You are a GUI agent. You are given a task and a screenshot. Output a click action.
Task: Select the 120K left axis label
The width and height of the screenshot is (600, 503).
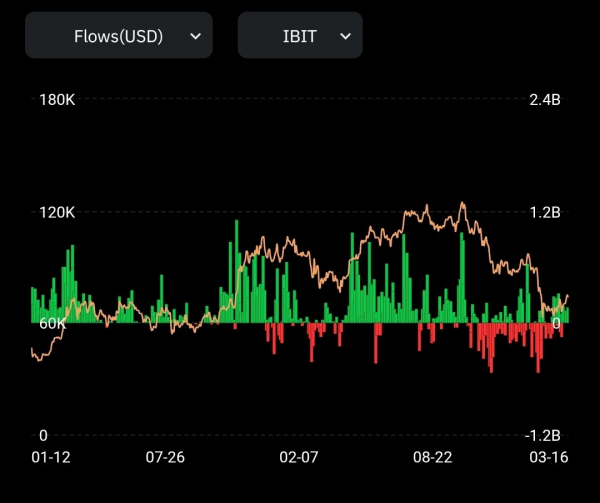tap(57, 212)
